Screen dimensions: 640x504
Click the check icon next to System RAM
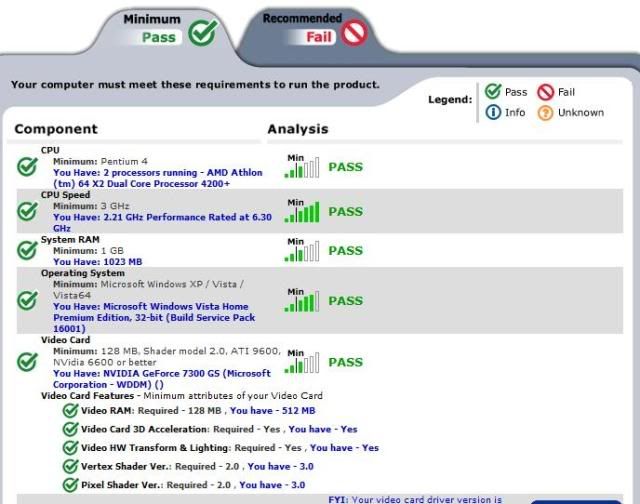pos(27,251)
